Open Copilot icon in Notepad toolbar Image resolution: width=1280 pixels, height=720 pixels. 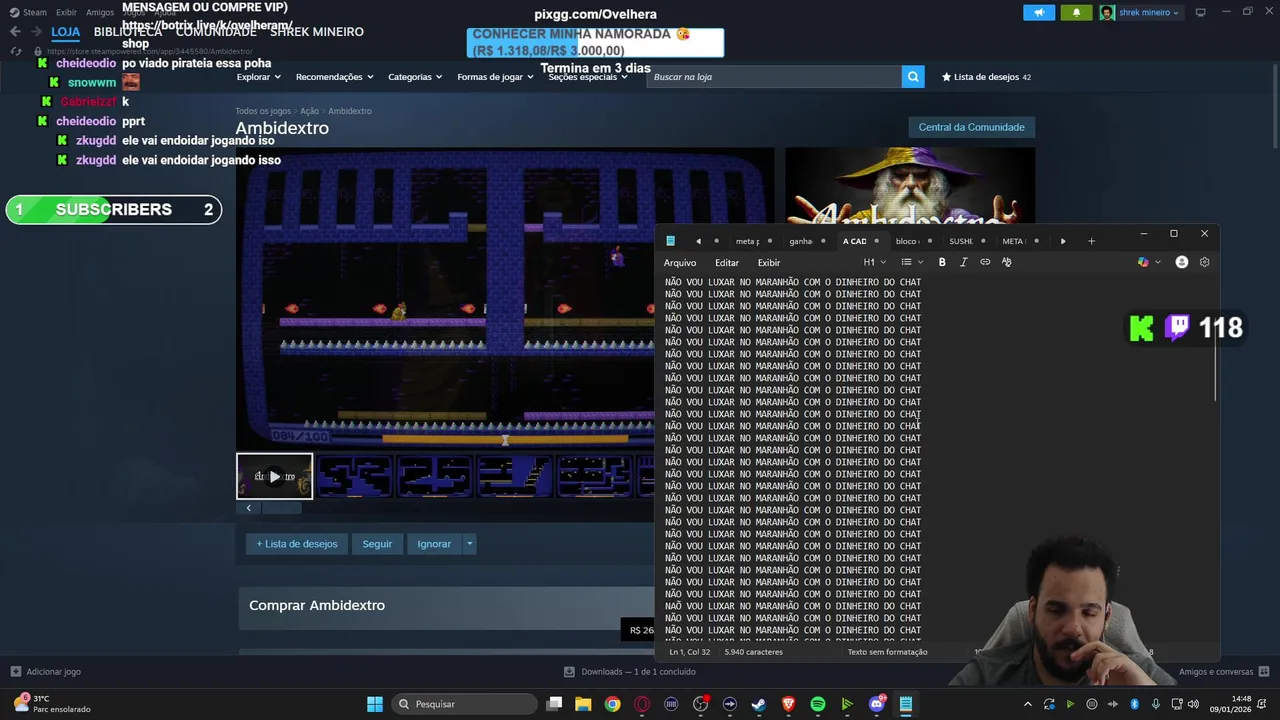click(1143, 262)
